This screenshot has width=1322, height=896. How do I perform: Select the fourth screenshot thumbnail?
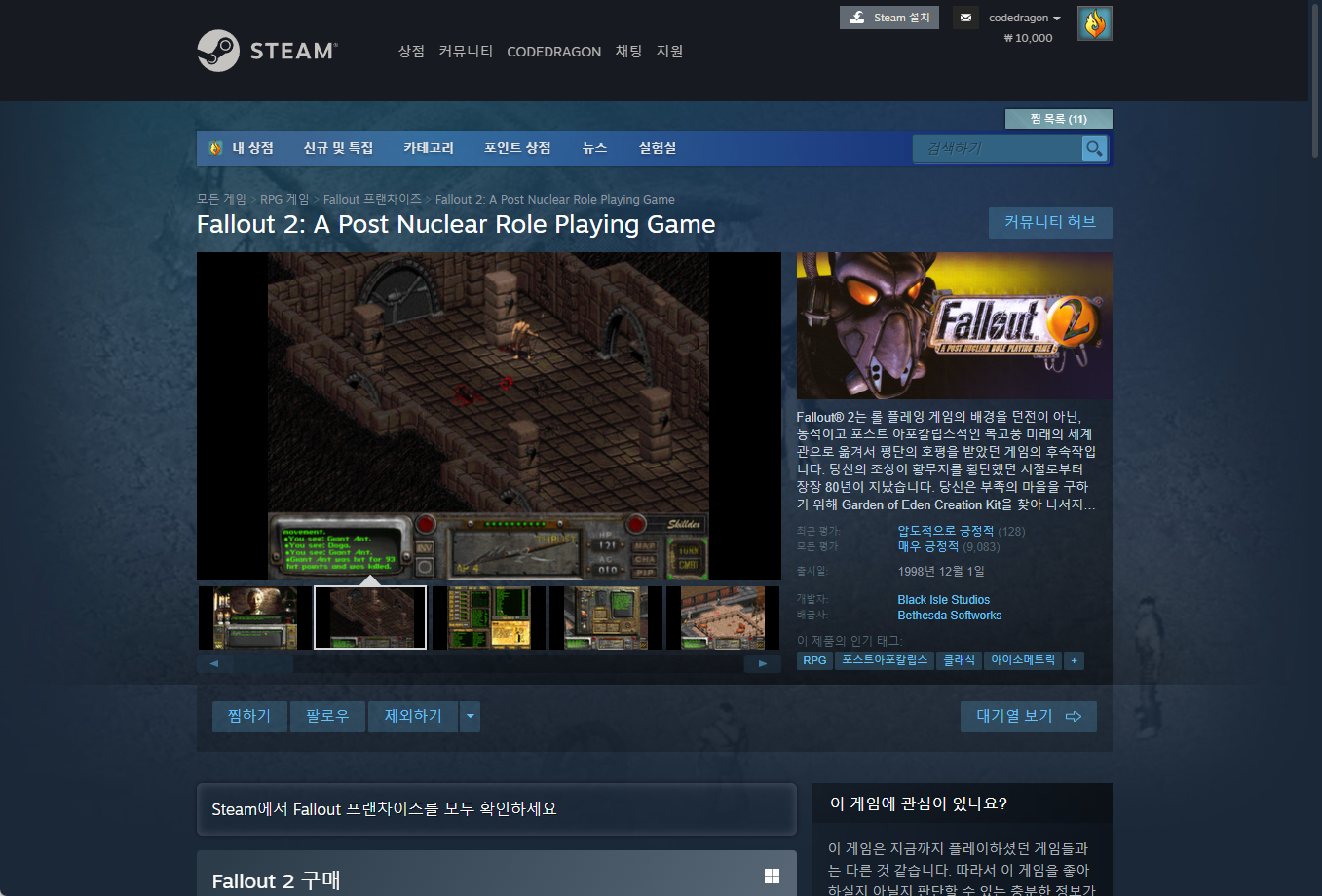click(606, 617)
